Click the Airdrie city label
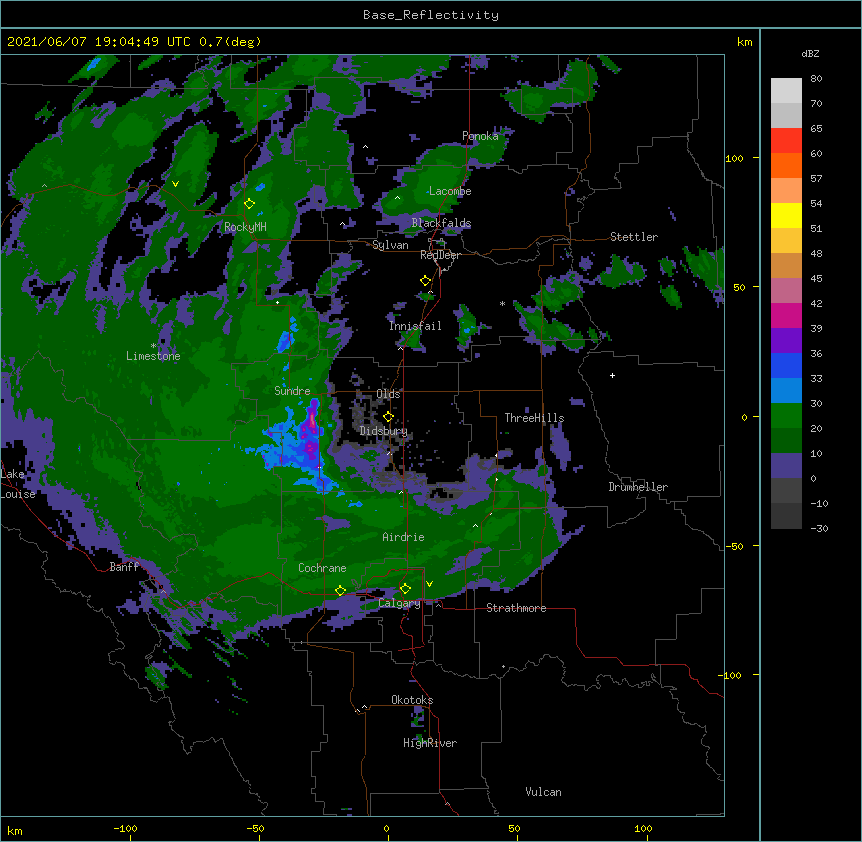 pyautogui.click(x=404, y=537)
